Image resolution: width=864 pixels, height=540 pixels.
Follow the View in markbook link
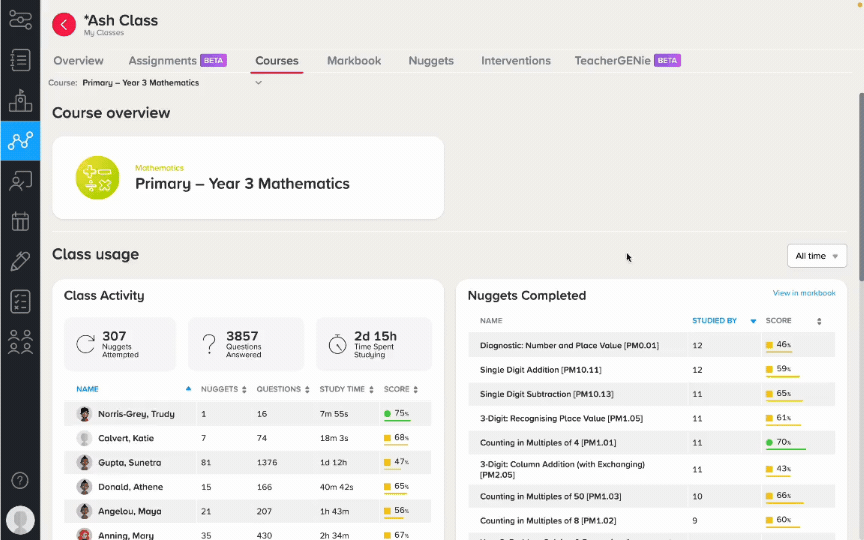click(804, 293)
